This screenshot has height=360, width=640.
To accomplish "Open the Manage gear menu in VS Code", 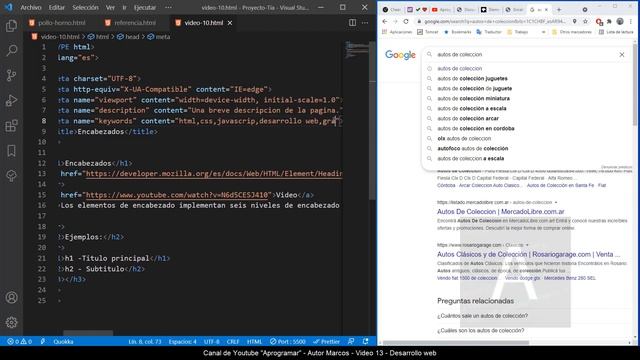I will (11, 322).
